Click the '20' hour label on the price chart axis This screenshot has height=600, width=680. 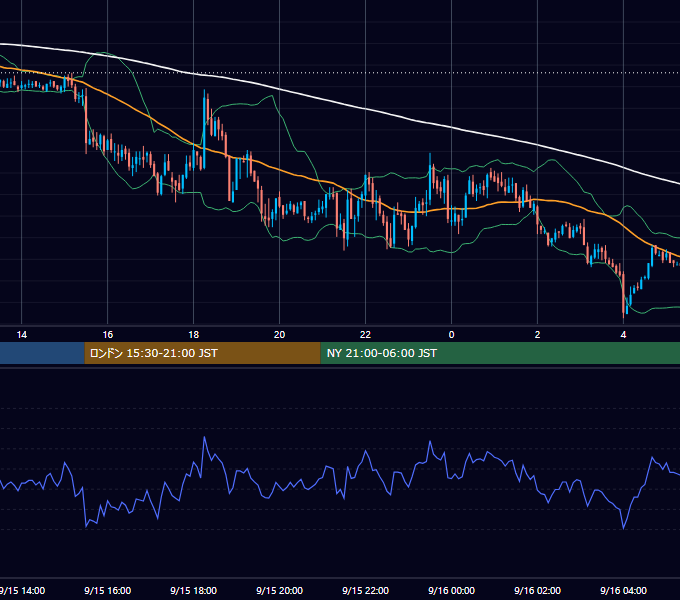(x=279, y=335)
